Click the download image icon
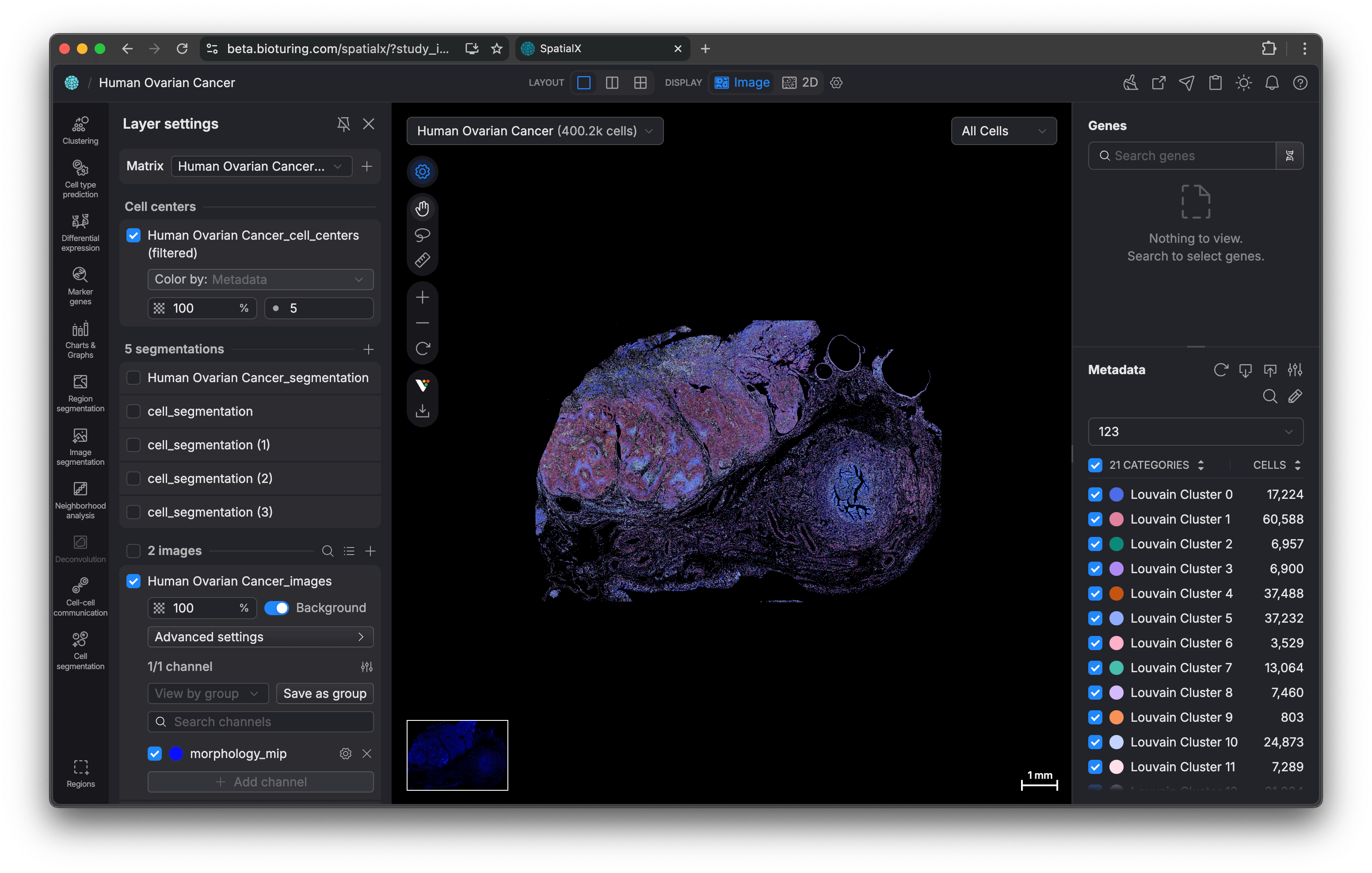Screen dimensions: 1372x873 [422, 410]
